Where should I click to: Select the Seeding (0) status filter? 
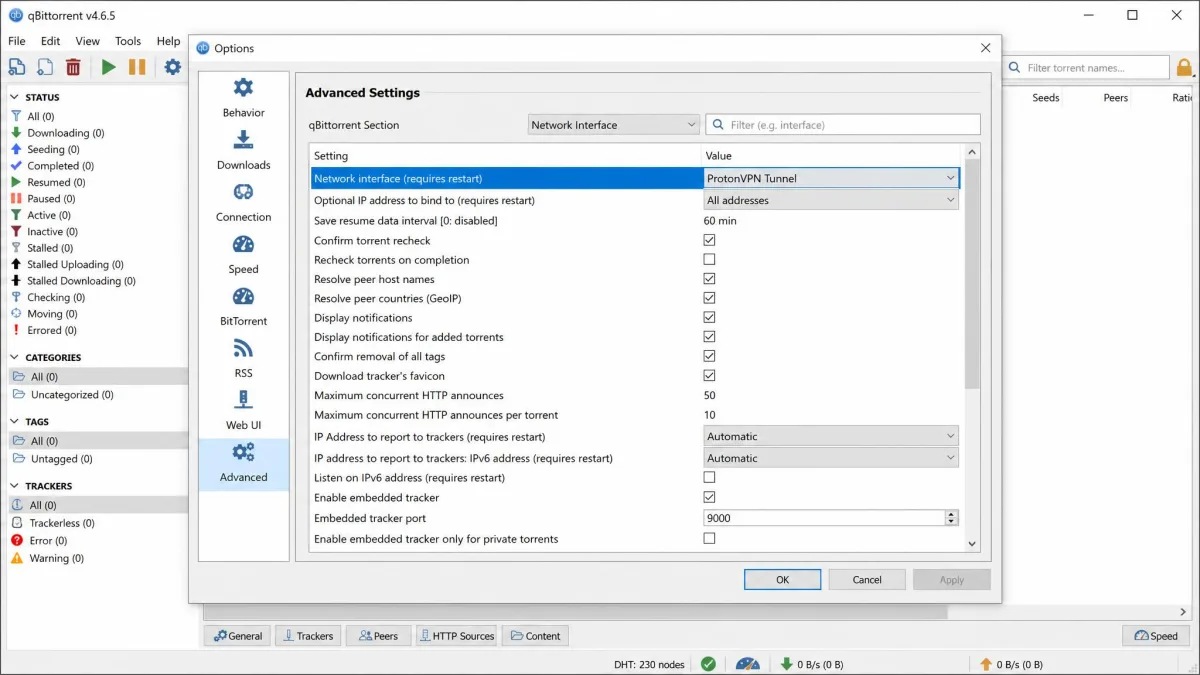tap(51, 149)
